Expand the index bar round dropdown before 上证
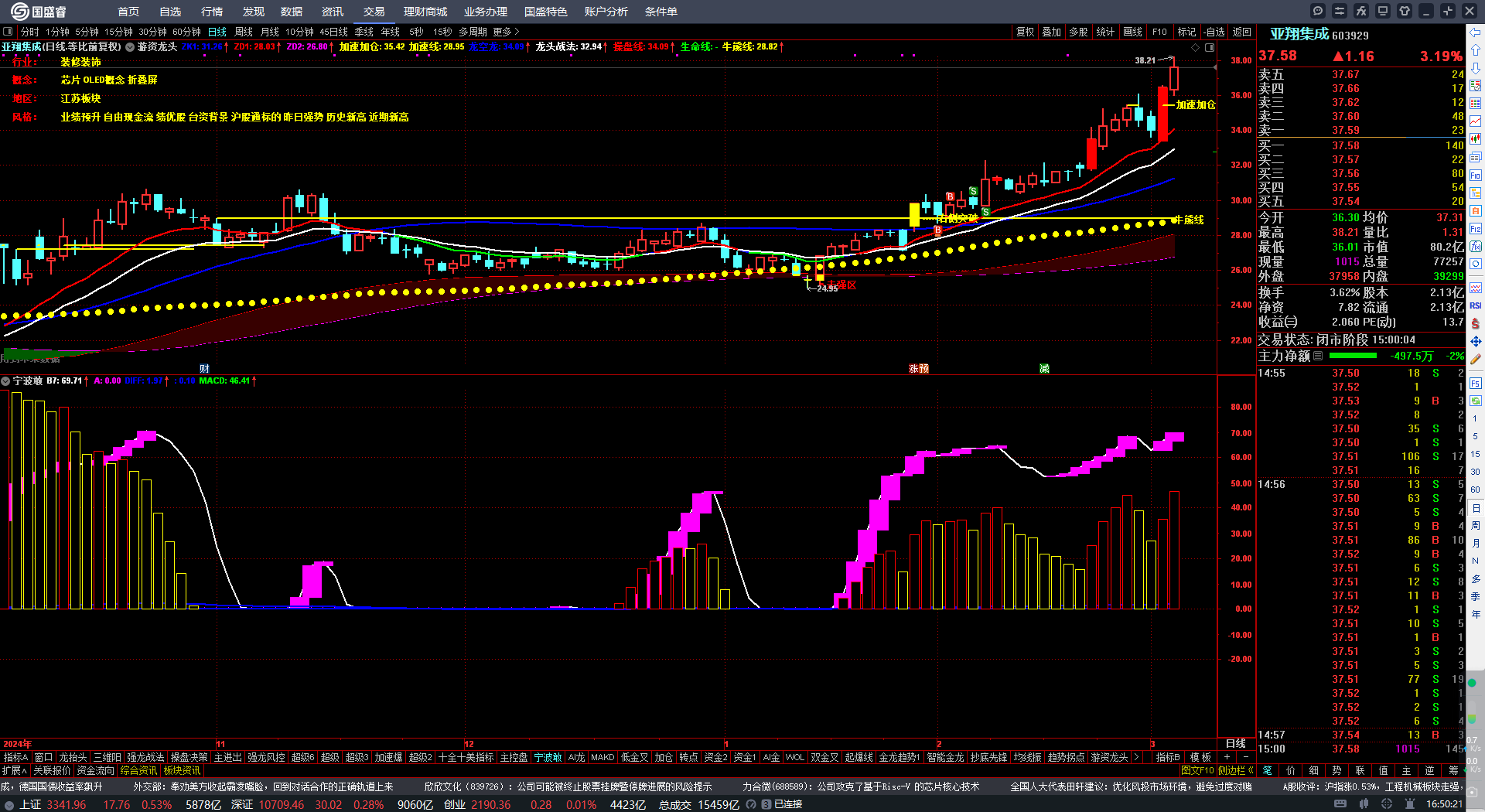Screen dimensions: 1485x812 [9, 804]
